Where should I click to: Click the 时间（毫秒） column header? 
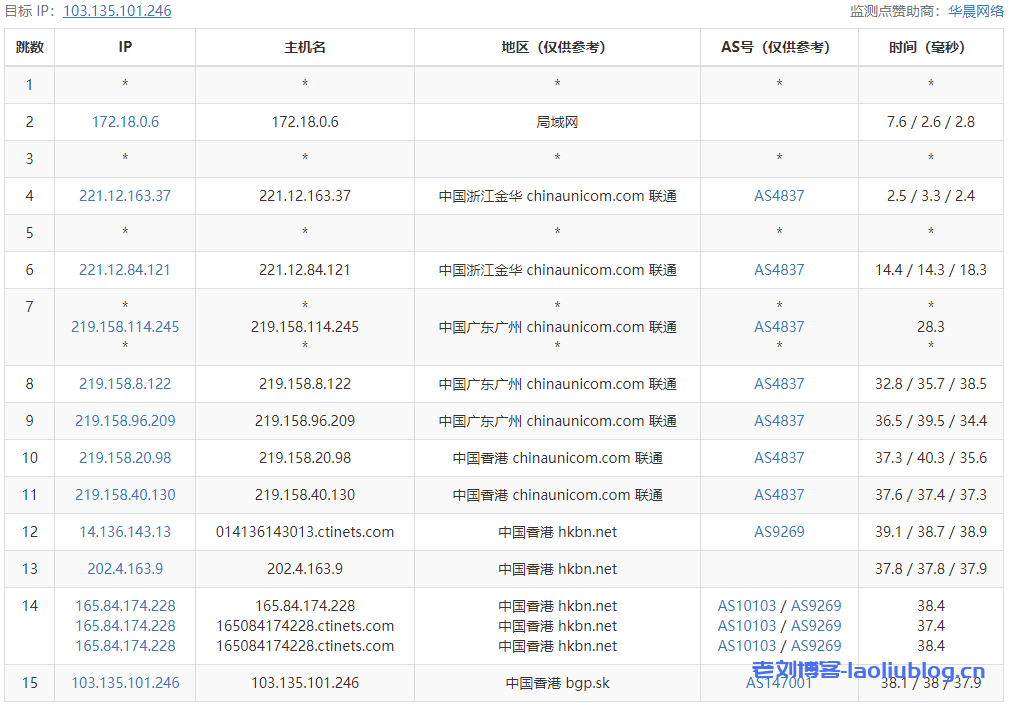930,47
